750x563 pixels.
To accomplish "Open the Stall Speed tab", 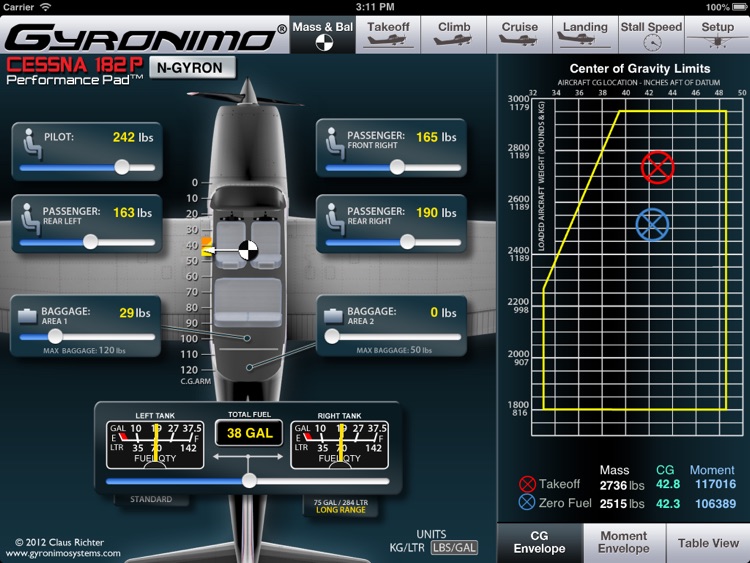I will pos(651,35).
